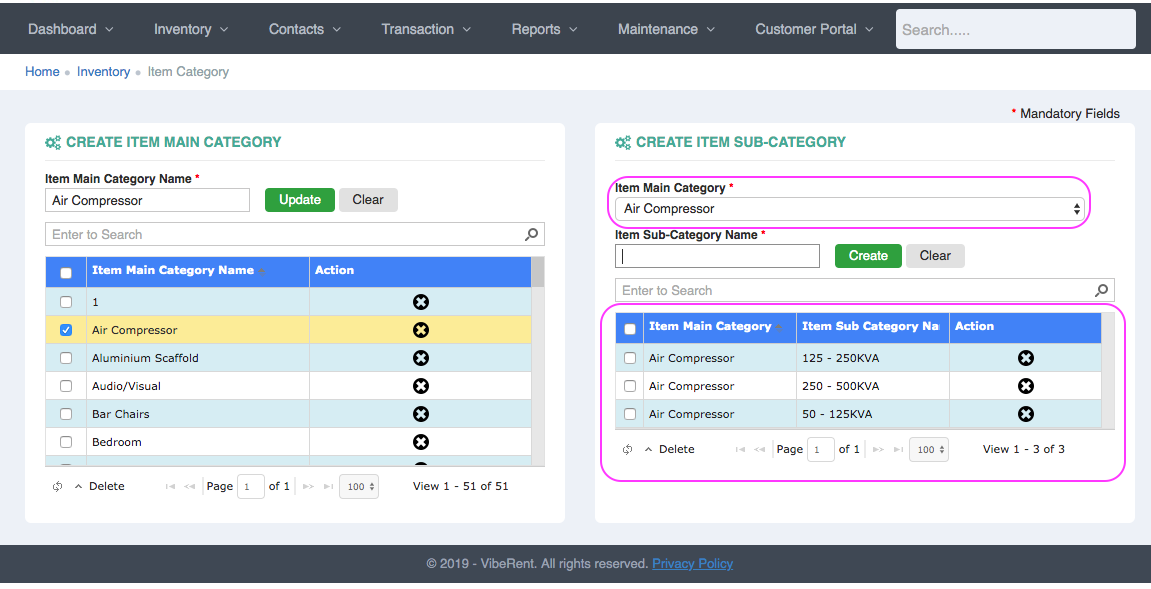Click the gear icon beside CREATE ITEM MAIN CATEGORY
Screen dimensions: 1151x589
click(x=53, y=142)
